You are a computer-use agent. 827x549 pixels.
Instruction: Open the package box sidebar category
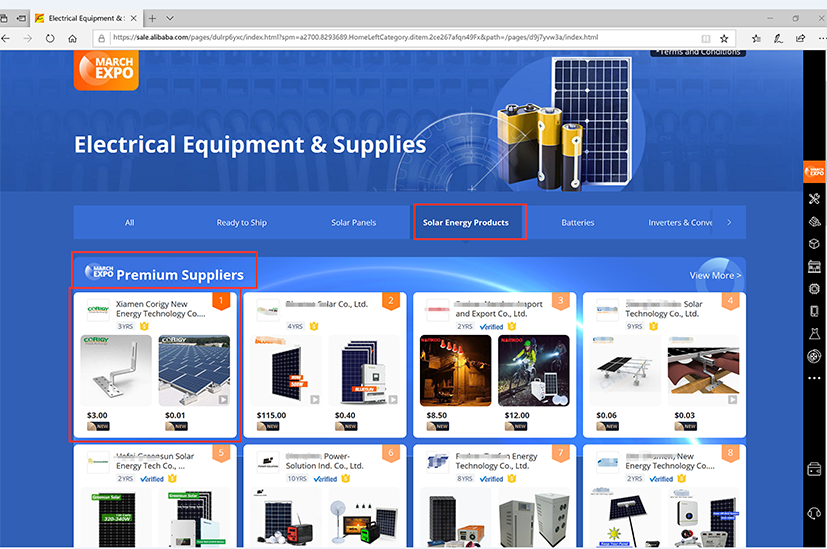pos(814,244)
